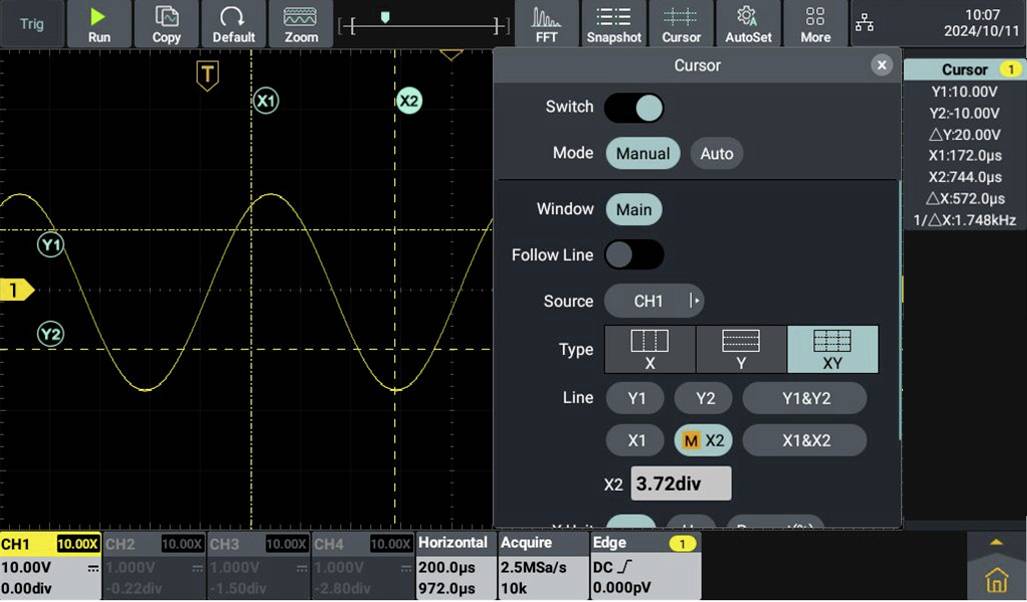Image resolution: width=1027 pixels, height=602 pixels.
Task: Set cursor Type to XY
Action: (x=831, y=349)
